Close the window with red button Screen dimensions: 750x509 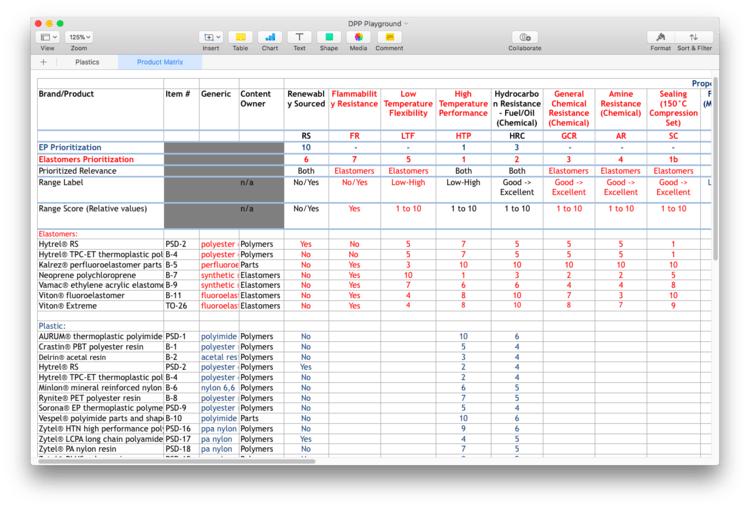tap(38, 23)
